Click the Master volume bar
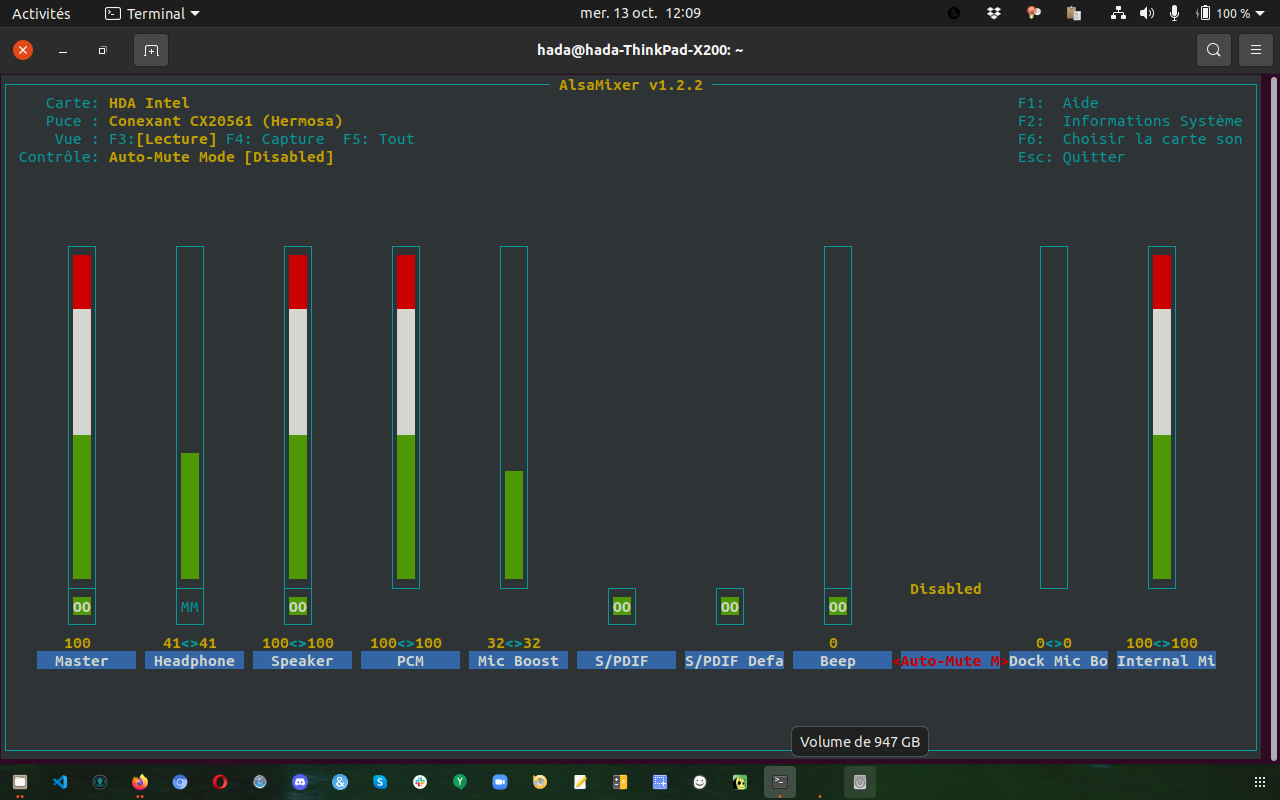 point(82,417)
